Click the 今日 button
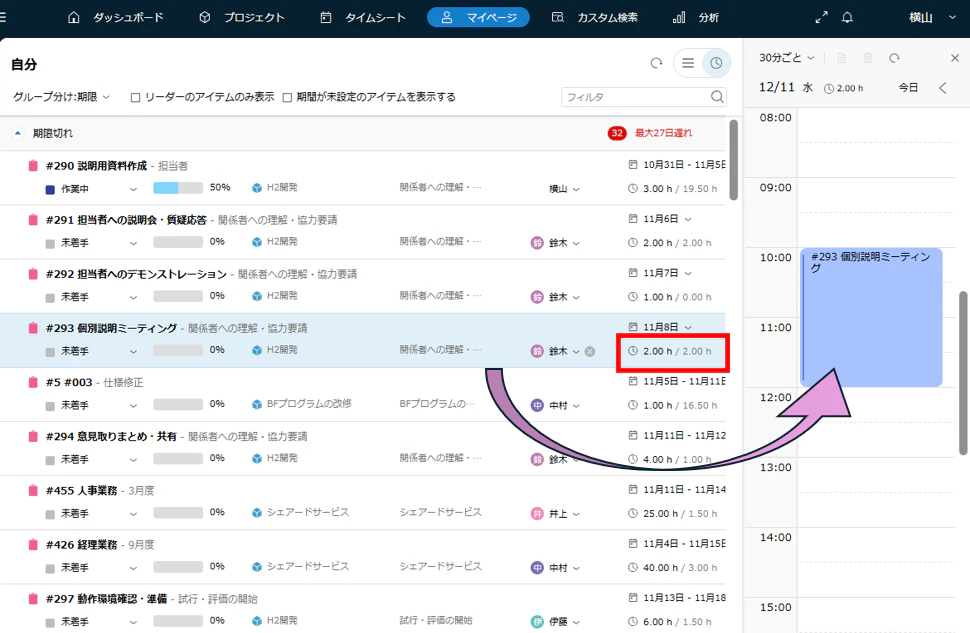Screen dimensions: 970x633 pyautogui.click(x=908, y=88)
